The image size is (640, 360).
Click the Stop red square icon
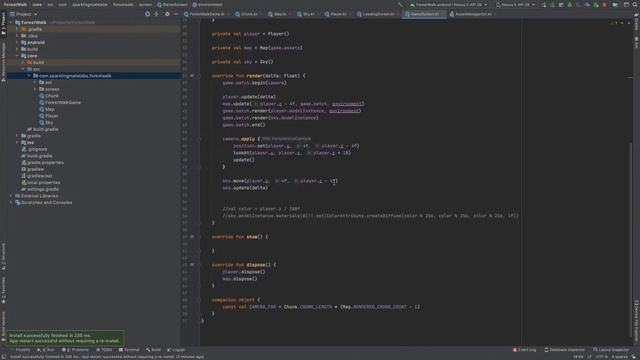point(604,4)
